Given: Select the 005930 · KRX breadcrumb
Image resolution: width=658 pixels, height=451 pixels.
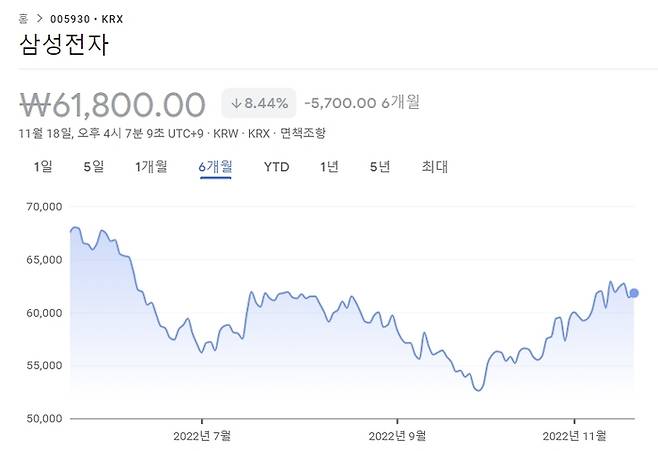Looking at the screenshot, I should coord(86,19).
